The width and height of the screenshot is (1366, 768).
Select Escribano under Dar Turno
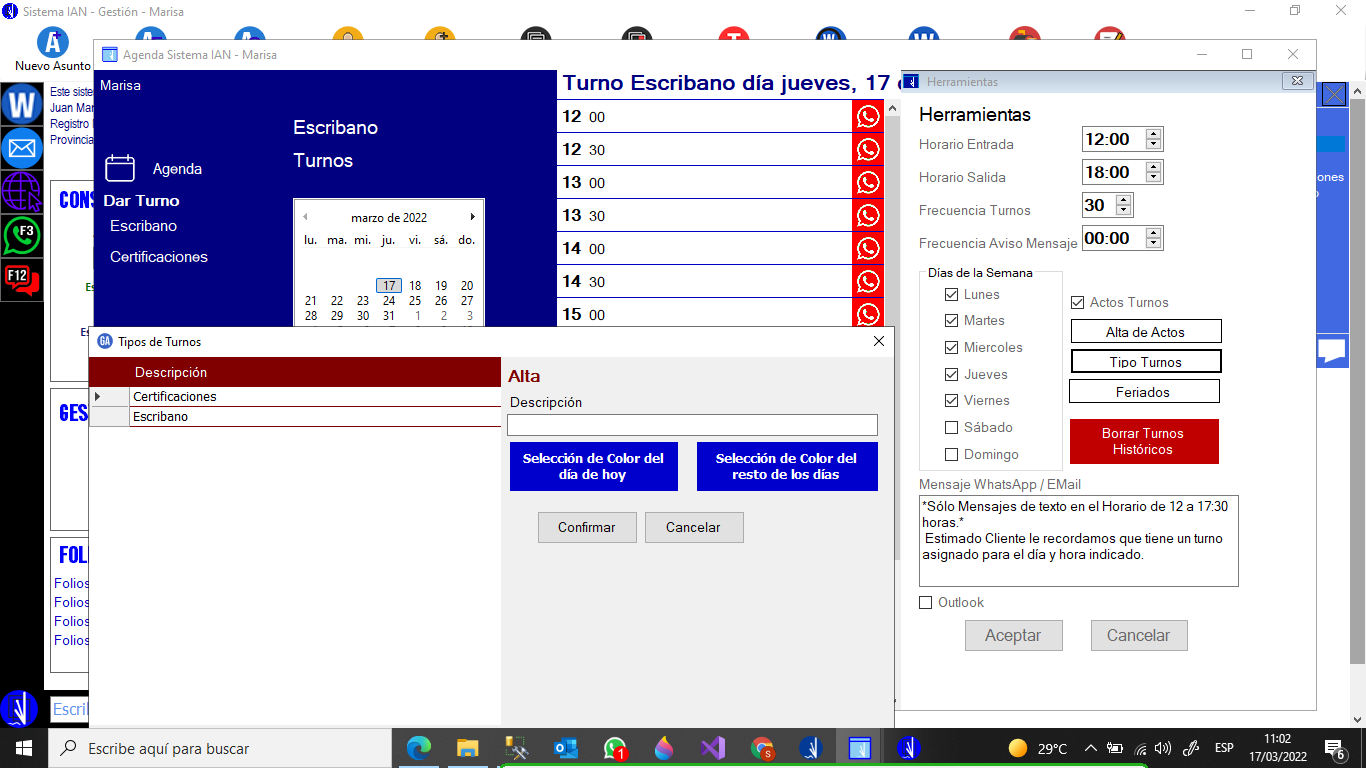[143, 226]
